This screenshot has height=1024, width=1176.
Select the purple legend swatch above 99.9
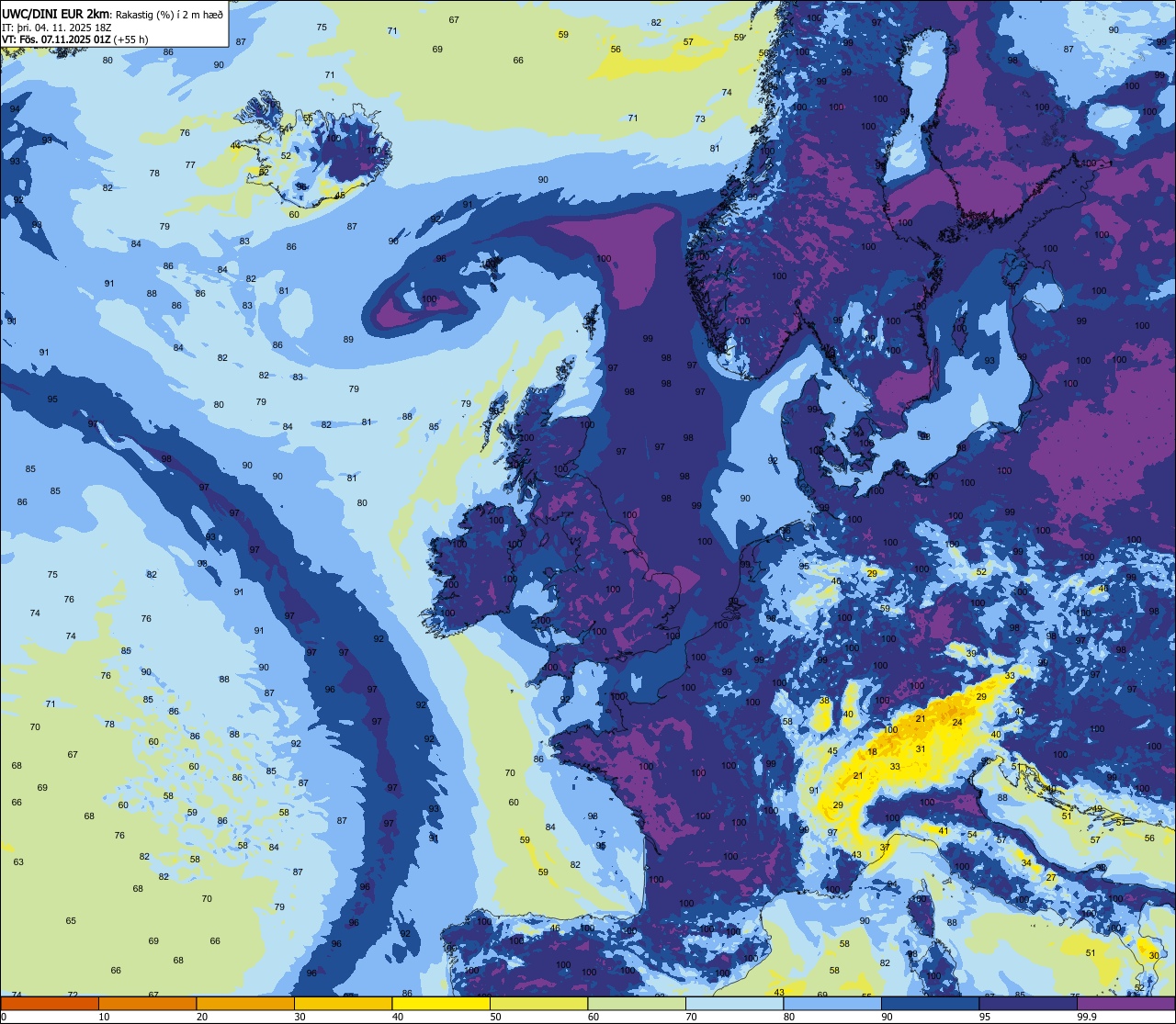click(x=1125, y=1003)
